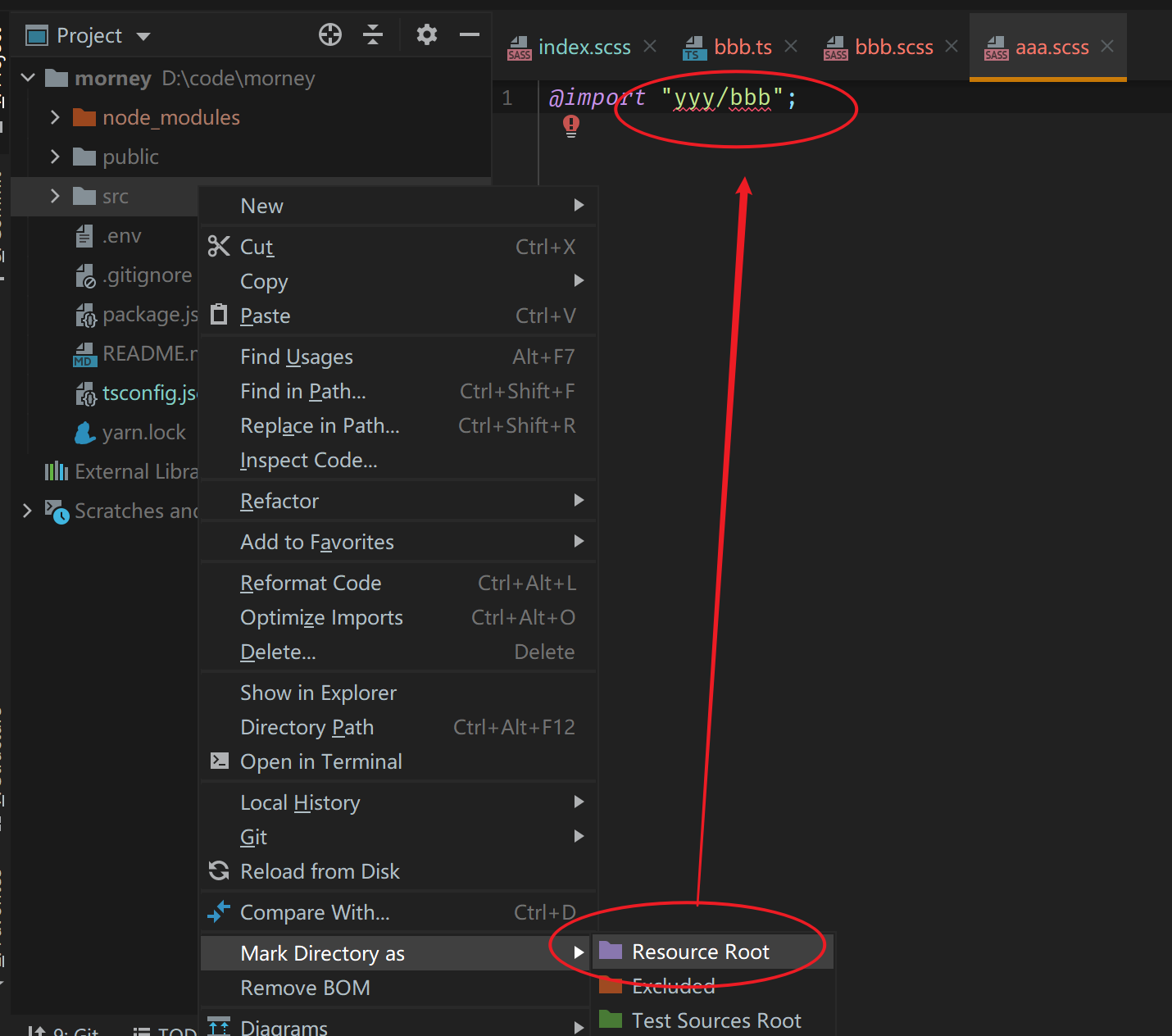Click line number 1 in gutter

[x=507, y=98]
